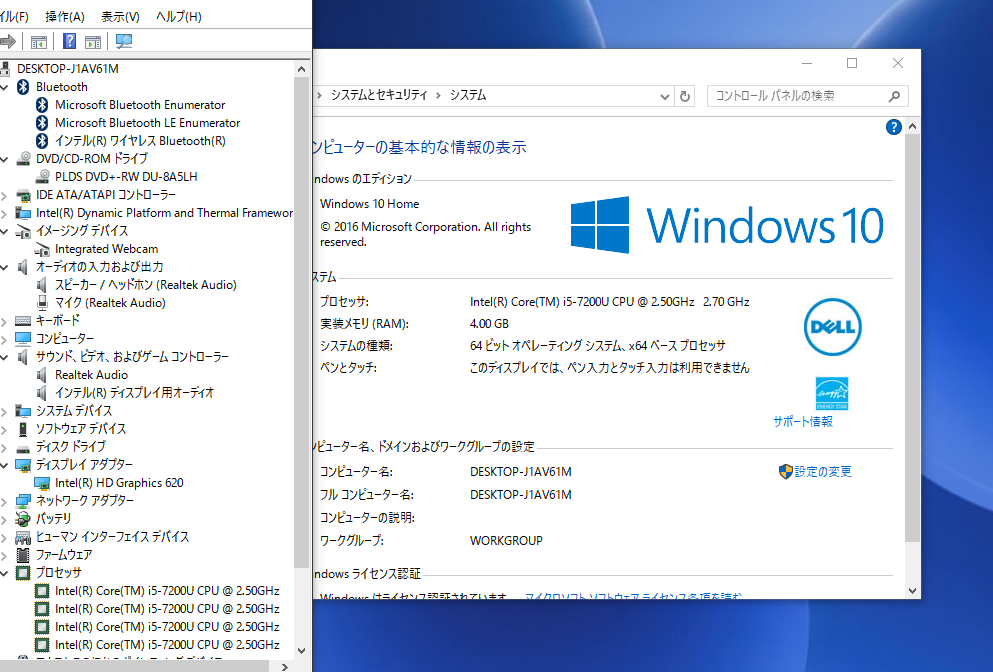The image size is (993, 672).
Task: Select Intel(R) HD Graphics 620 adapter
Action: [119, 483]
